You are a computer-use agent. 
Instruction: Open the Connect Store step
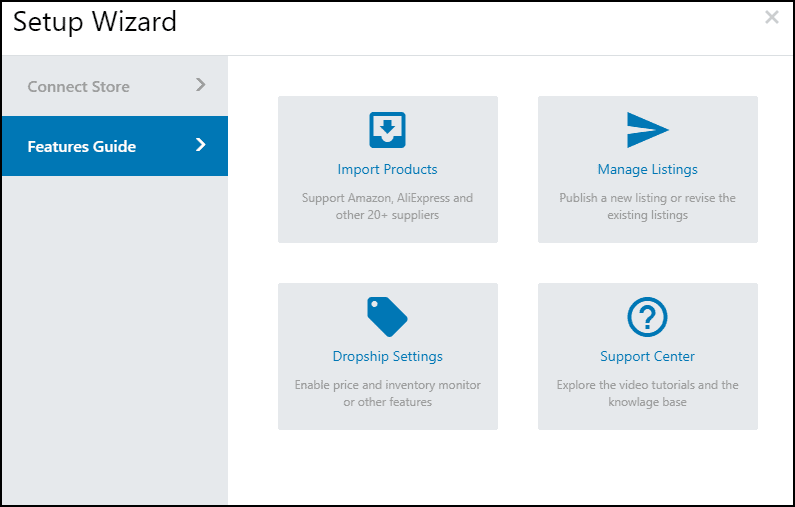pos(115,86)
